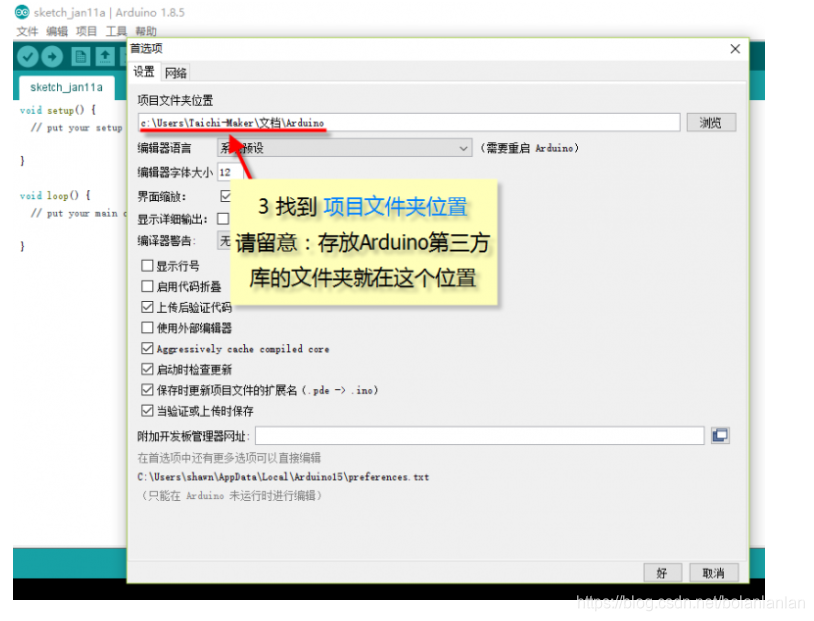Toggle the 界面缩放 checkbox
Screen dimensions: 814x621
[225, 196]
